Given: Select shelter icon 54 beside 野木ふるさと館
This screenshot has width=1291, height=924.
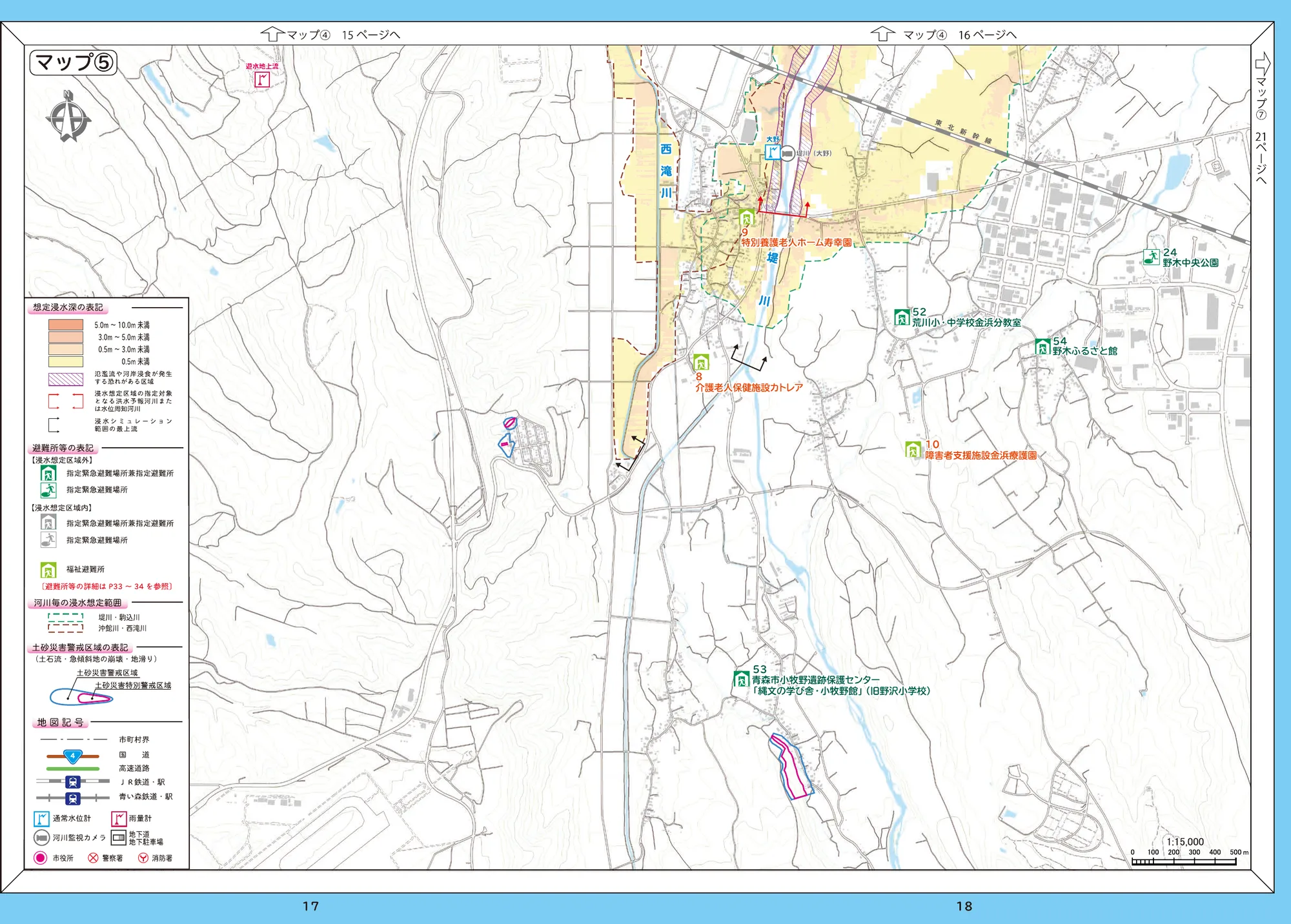Looking at the screenshot, I should coord(1043,347).
